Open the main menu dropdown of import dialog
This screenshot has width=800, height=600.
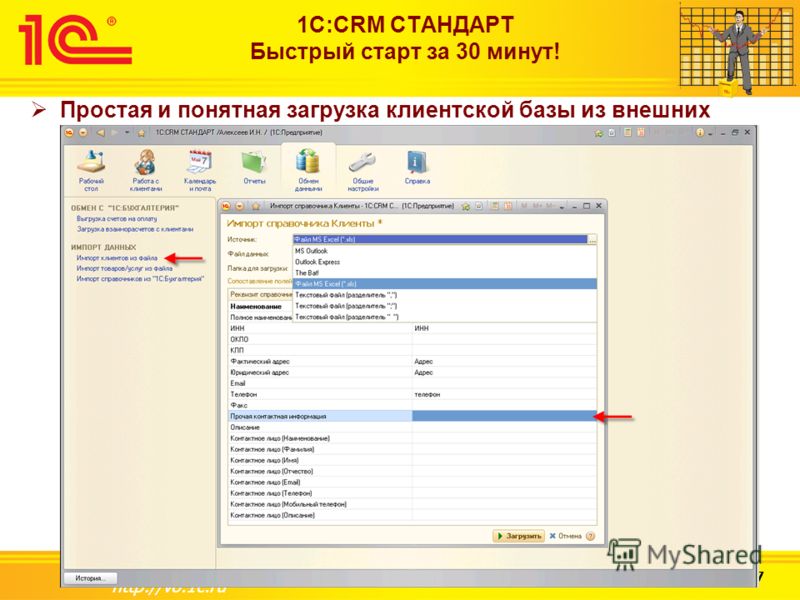point(239,206)
